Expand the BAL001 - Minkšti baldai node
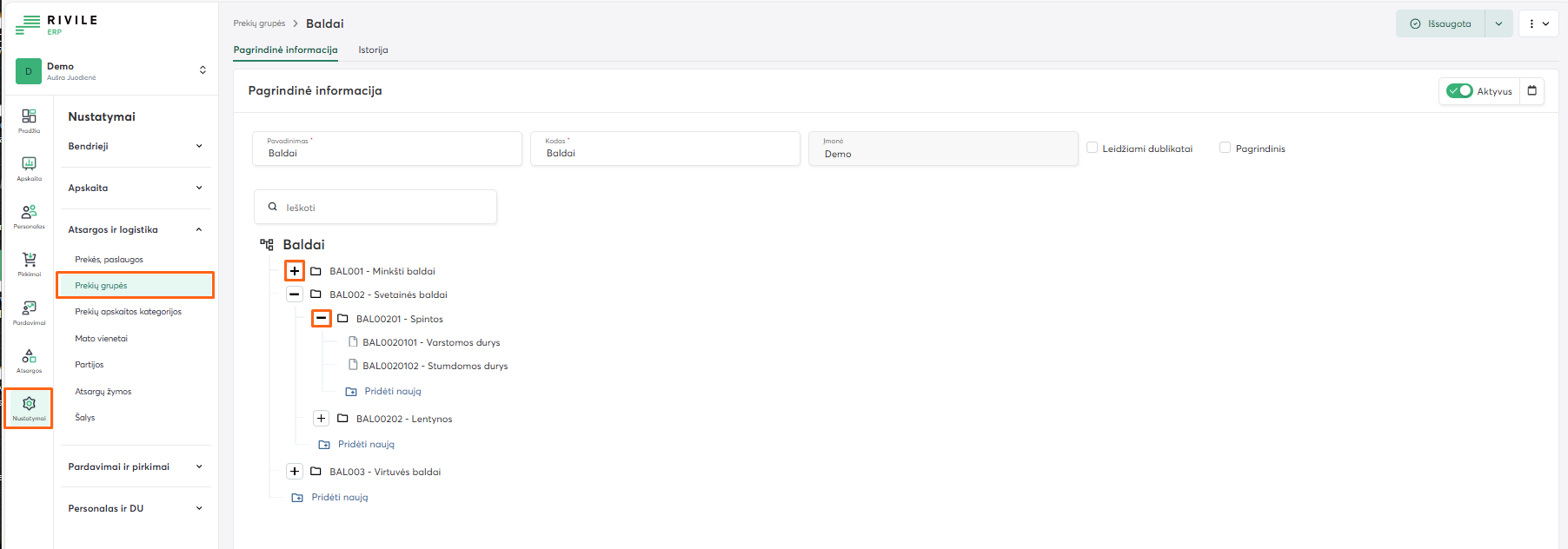 pos(295,271)
